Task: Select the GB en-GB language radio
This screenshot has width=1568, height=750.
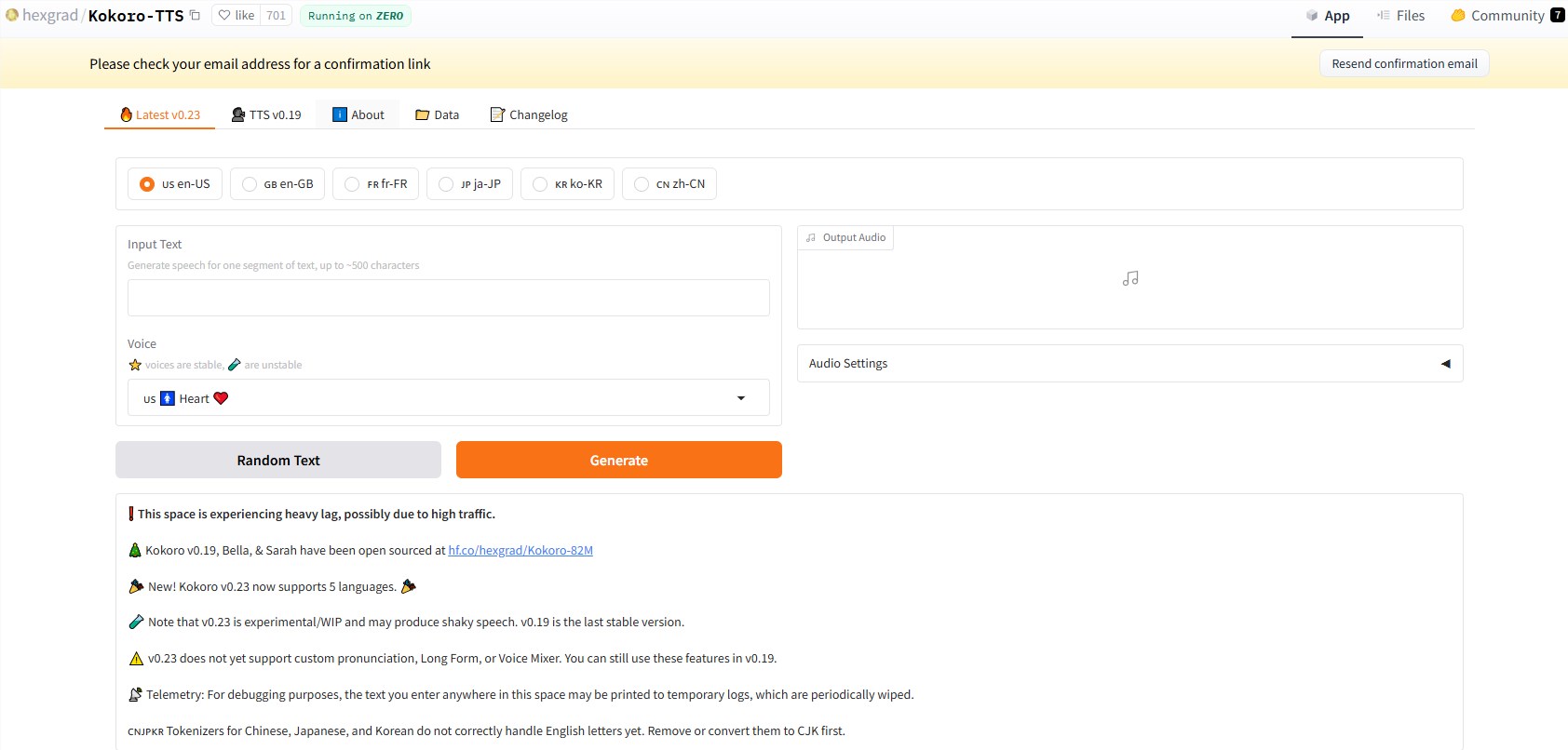Action: pyautogui.click(x=277, y=184)
